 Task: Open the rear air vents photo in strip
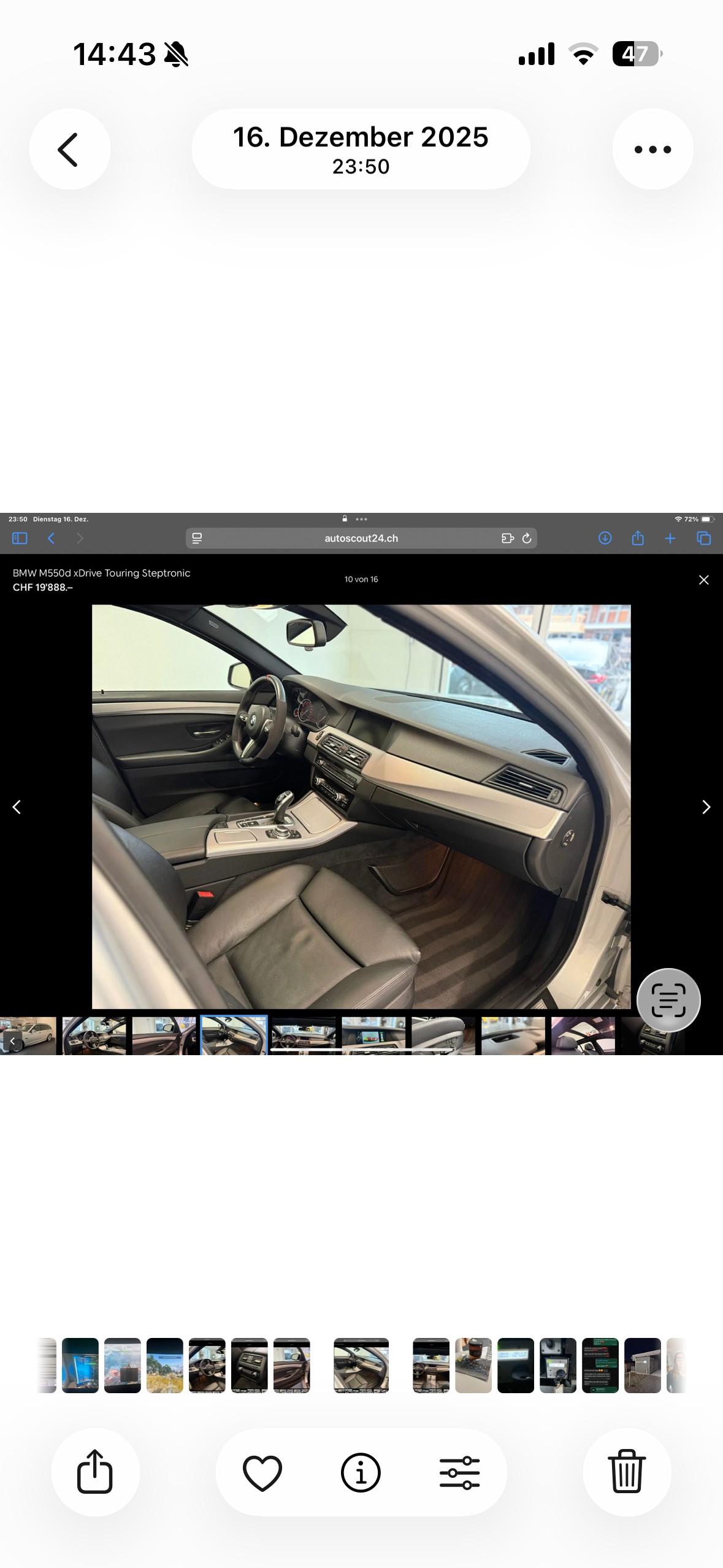pyautogui.click(x=250, y=1366)
